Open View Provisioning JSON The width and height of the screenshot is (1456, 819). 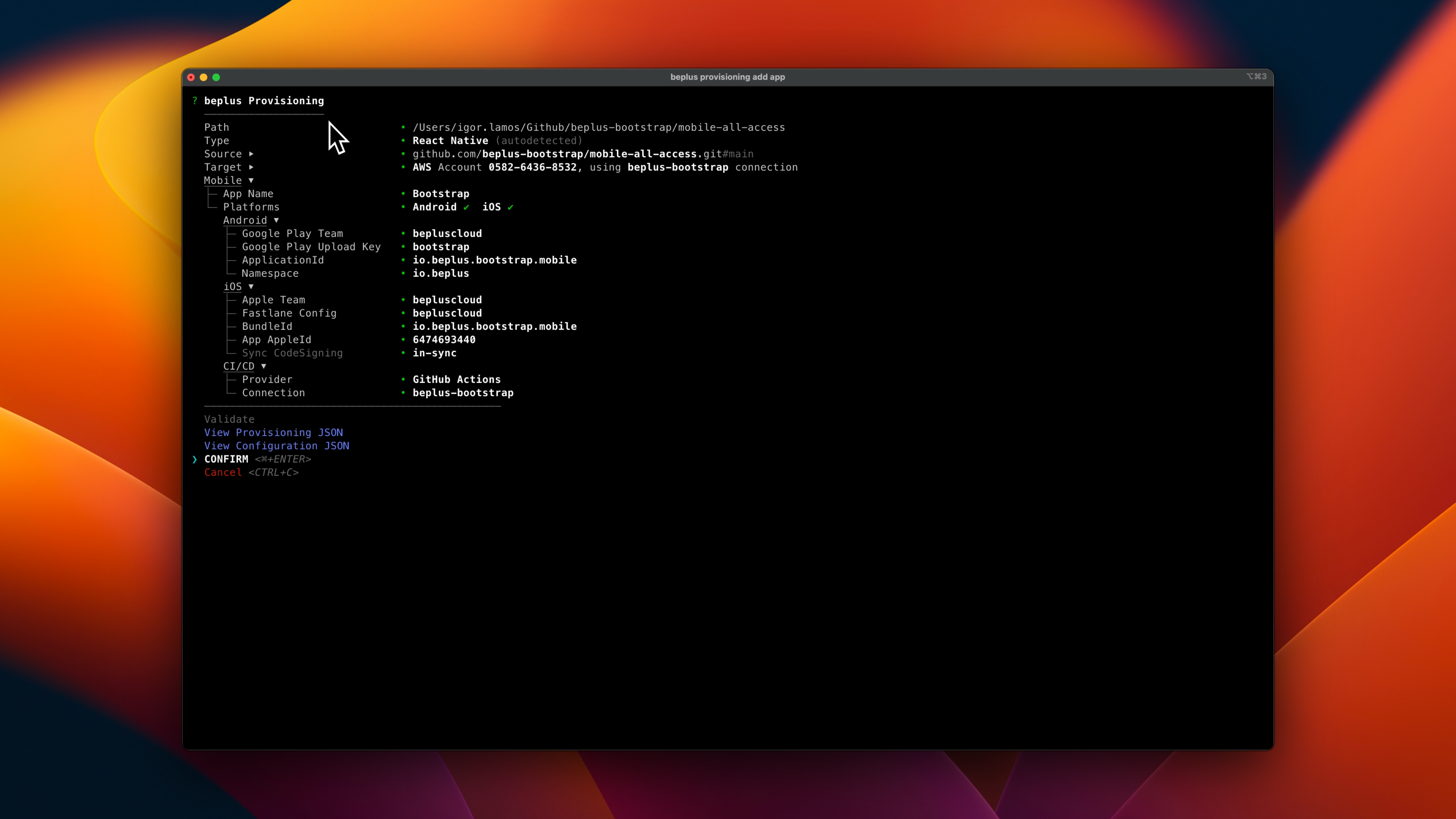[x=273, y=432]
